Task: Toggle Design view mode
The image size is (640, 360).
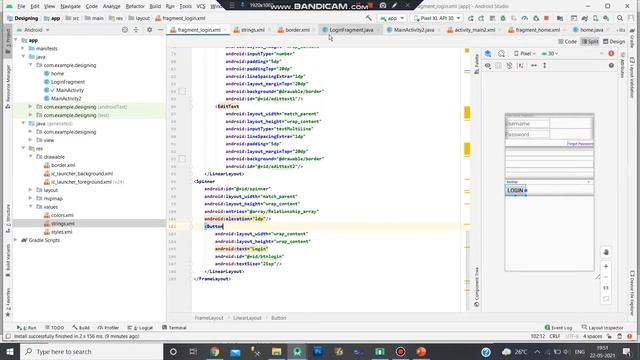Action: point(614,42)
